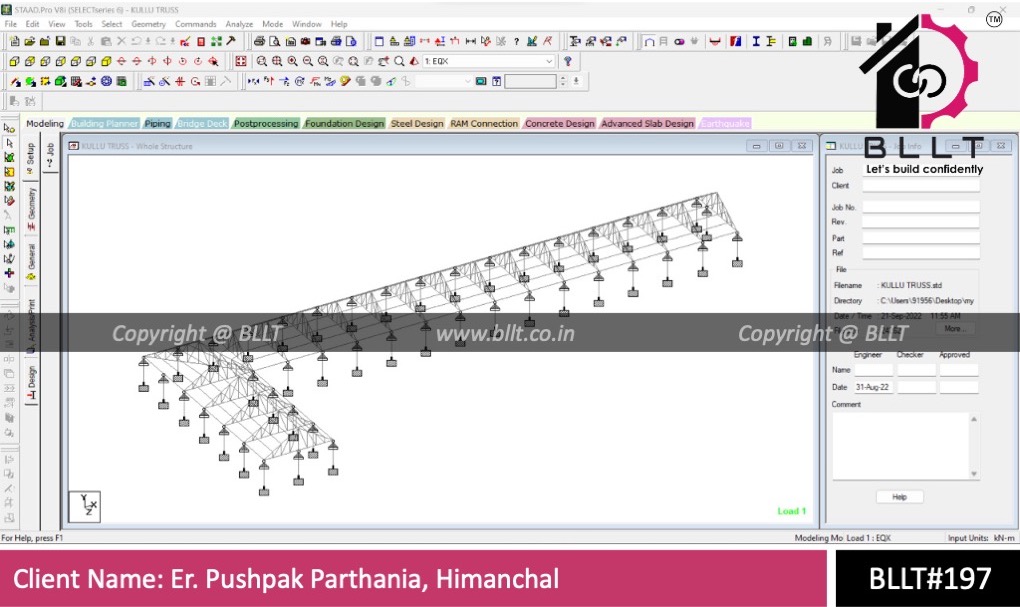Image resolution: width=1020 pixels, height=607 pixels.
Task: Click the hammer icon in the file toolbar
Action: (231, 41)
